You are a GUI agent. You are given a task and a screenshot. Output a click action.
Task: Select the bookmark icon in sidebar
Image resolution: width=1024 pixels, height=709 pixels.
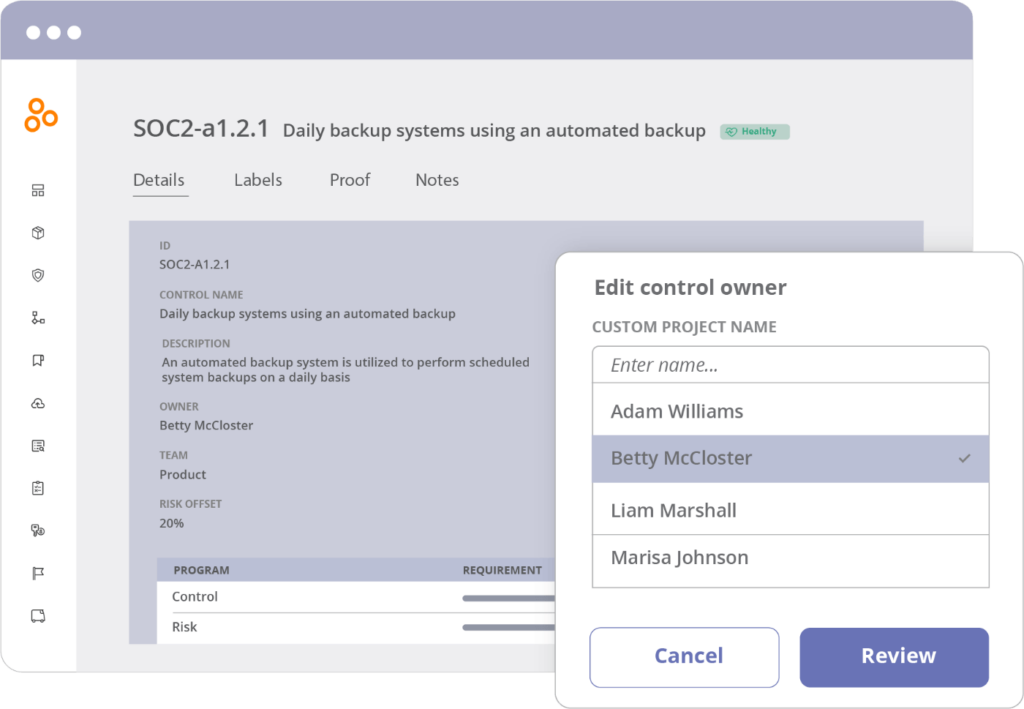[38, 361]
